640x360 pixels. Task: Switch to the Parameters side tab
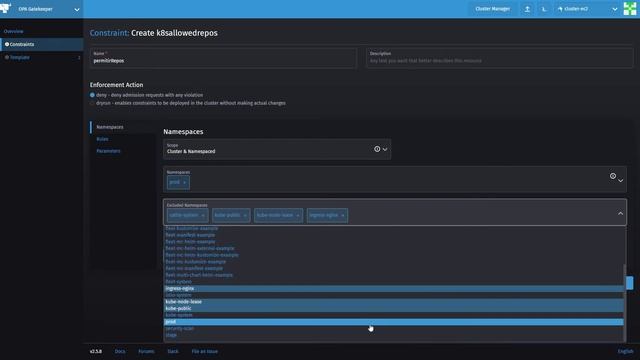point(109,151)
